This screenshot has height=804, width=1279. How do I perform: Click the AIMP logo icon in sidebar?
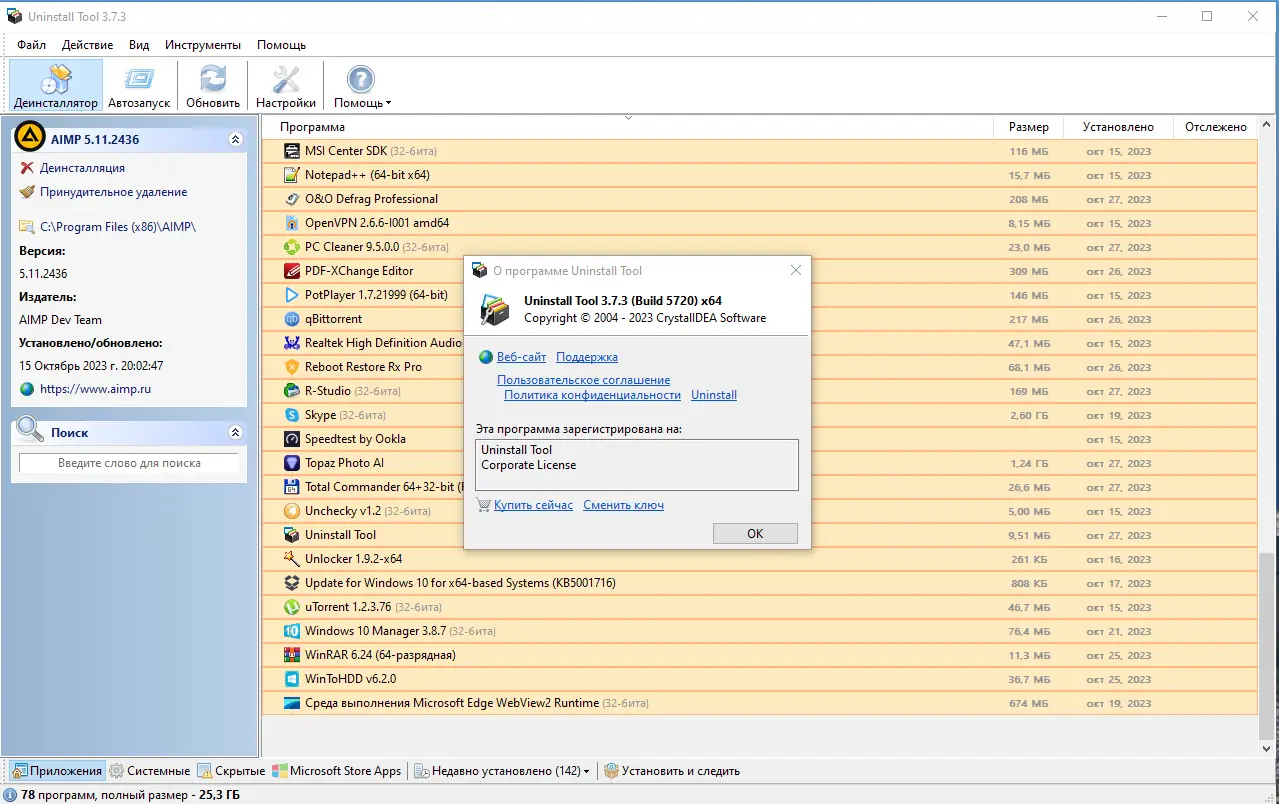pyautogui.click(x=30, y=138)
